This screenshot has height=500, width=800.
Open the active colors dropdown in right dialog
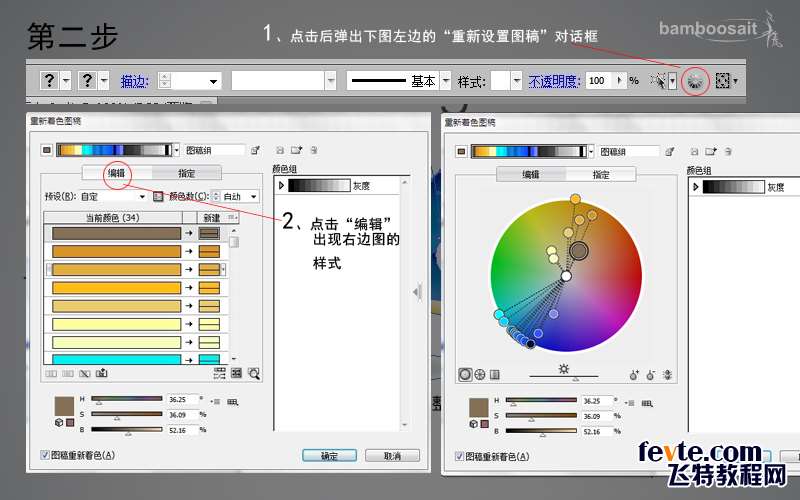pyautogui.click(x=591, y=152)
